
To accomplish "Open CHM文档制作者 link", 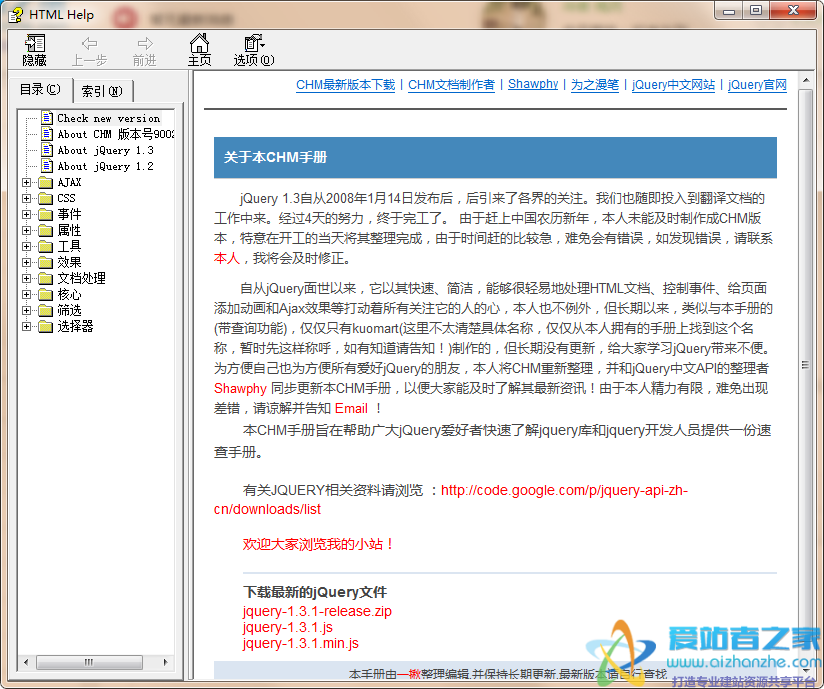I will coord(451,85).
